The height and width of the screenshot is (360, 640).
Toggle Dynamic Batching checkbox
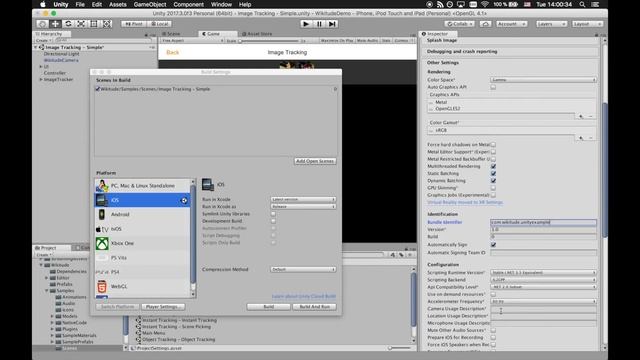[x=493, y=180]
